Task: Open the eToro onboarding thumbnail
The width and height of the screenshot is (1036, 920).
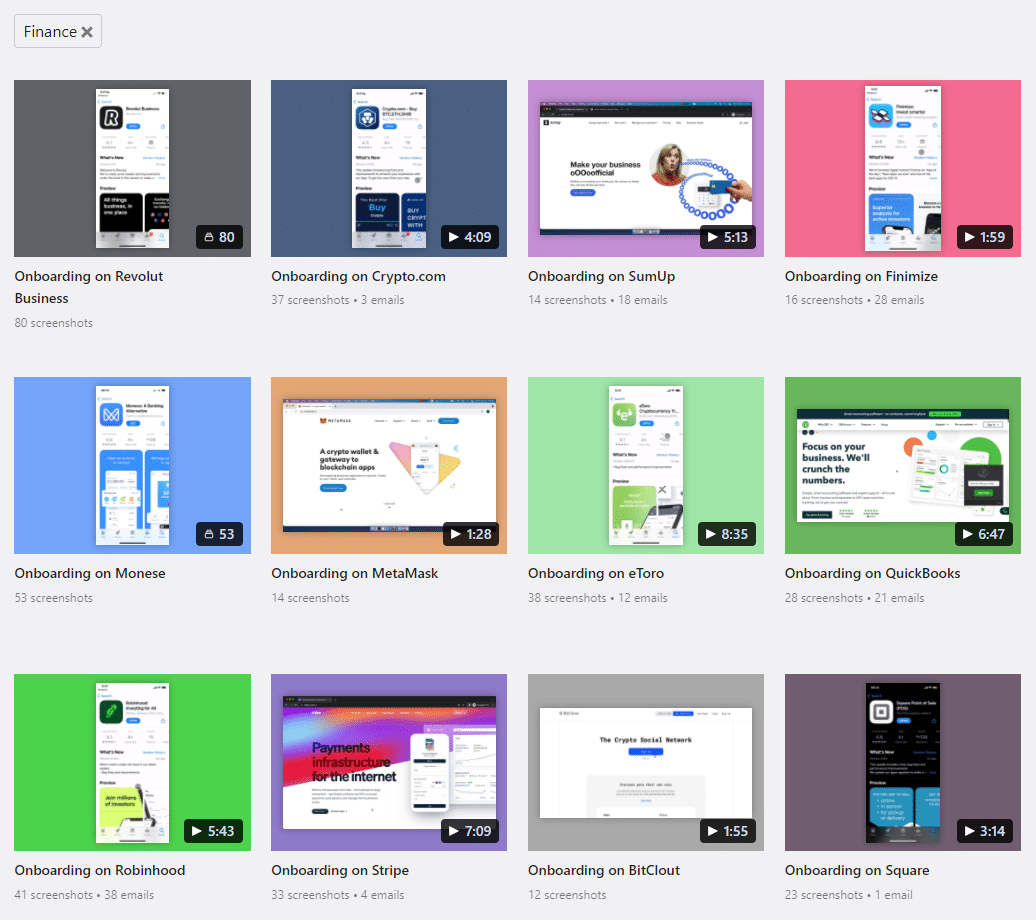Action: [646, 465]
